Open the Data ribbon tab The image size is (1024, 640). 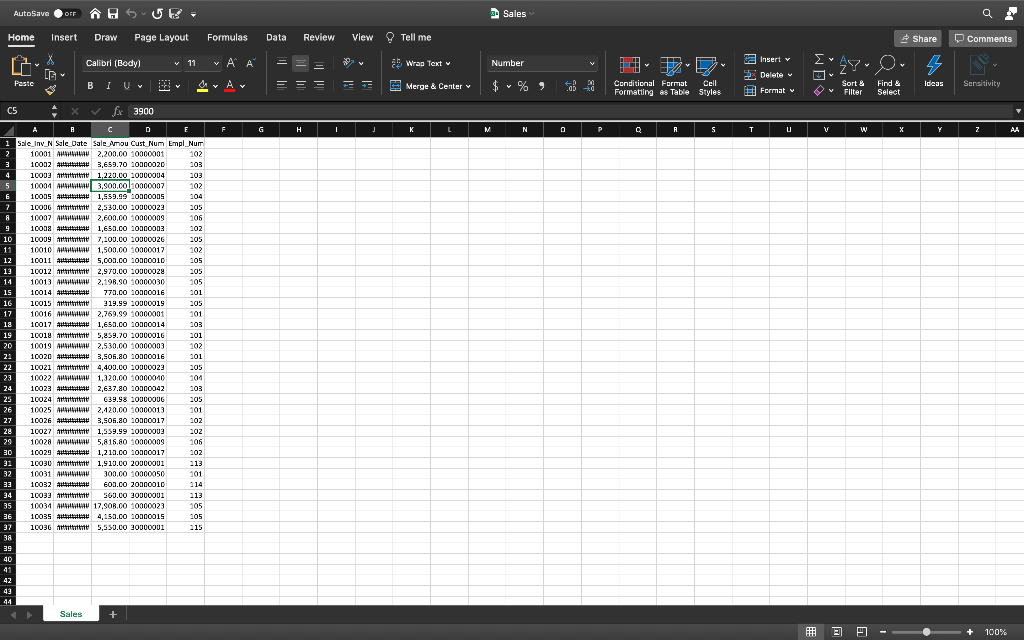pos(276,37)
